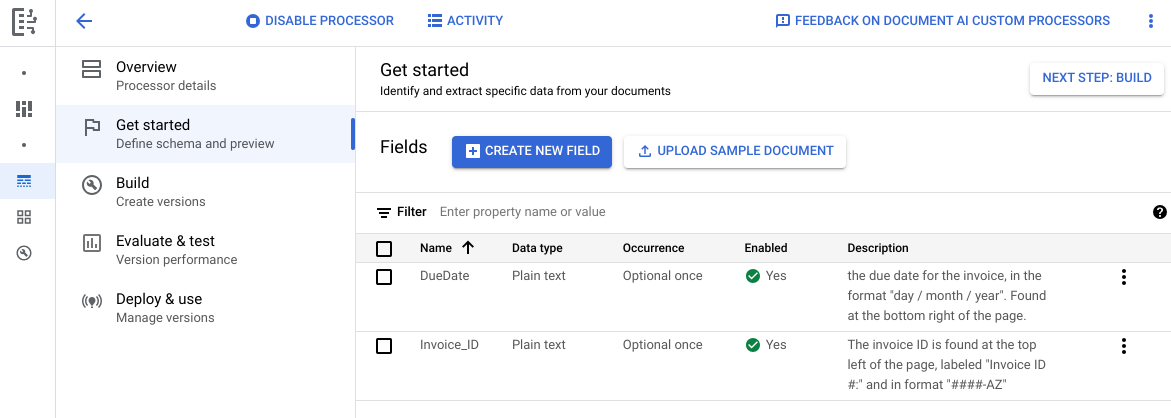
Task: Check the Invoice_ID row checkbox
Action: coord(384,346)
